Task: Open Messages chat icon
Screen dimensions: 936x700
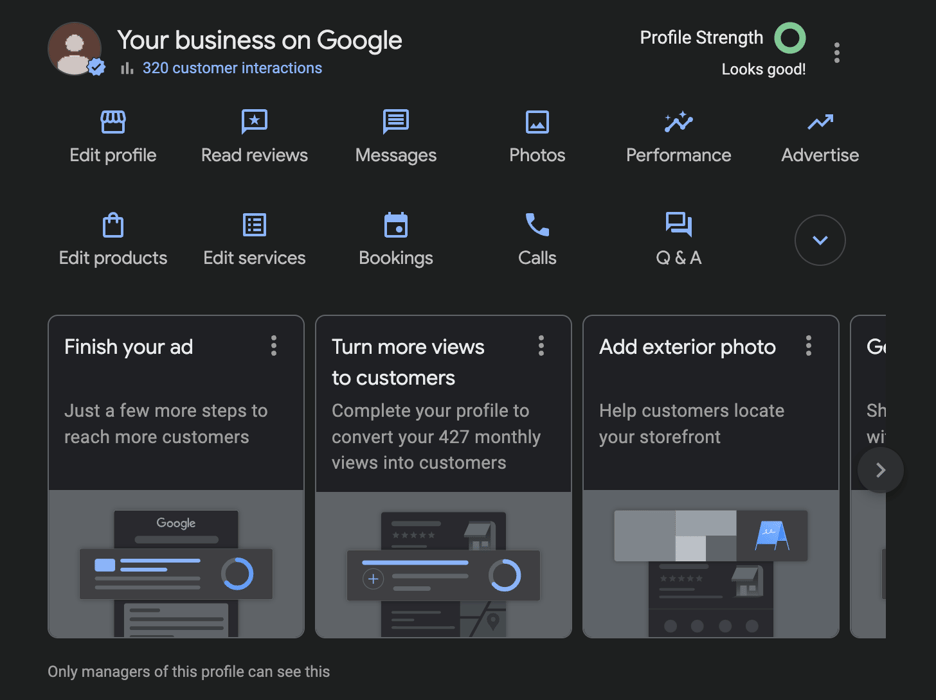Action: pos(396,122)
